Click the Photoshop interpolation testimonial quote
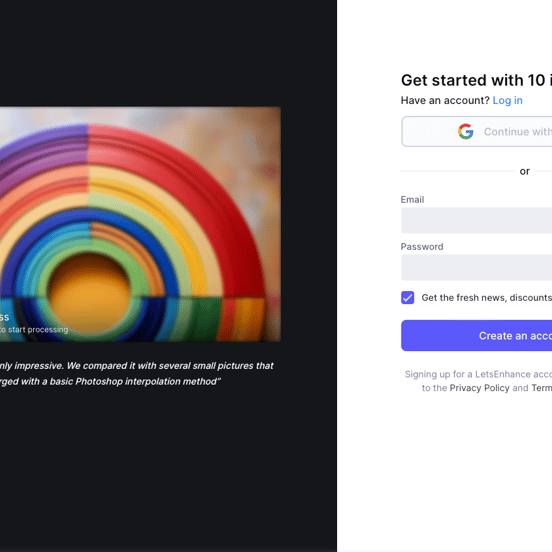Screen dimensions: 552x552 click(x=137, y=374)
